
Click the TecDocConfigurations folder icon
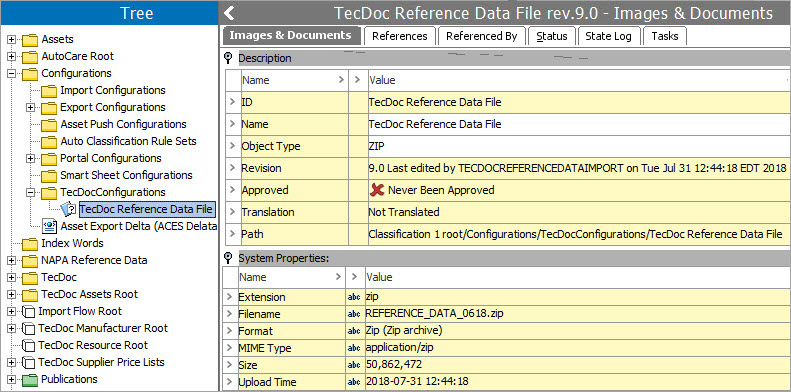tap(49, 193)
